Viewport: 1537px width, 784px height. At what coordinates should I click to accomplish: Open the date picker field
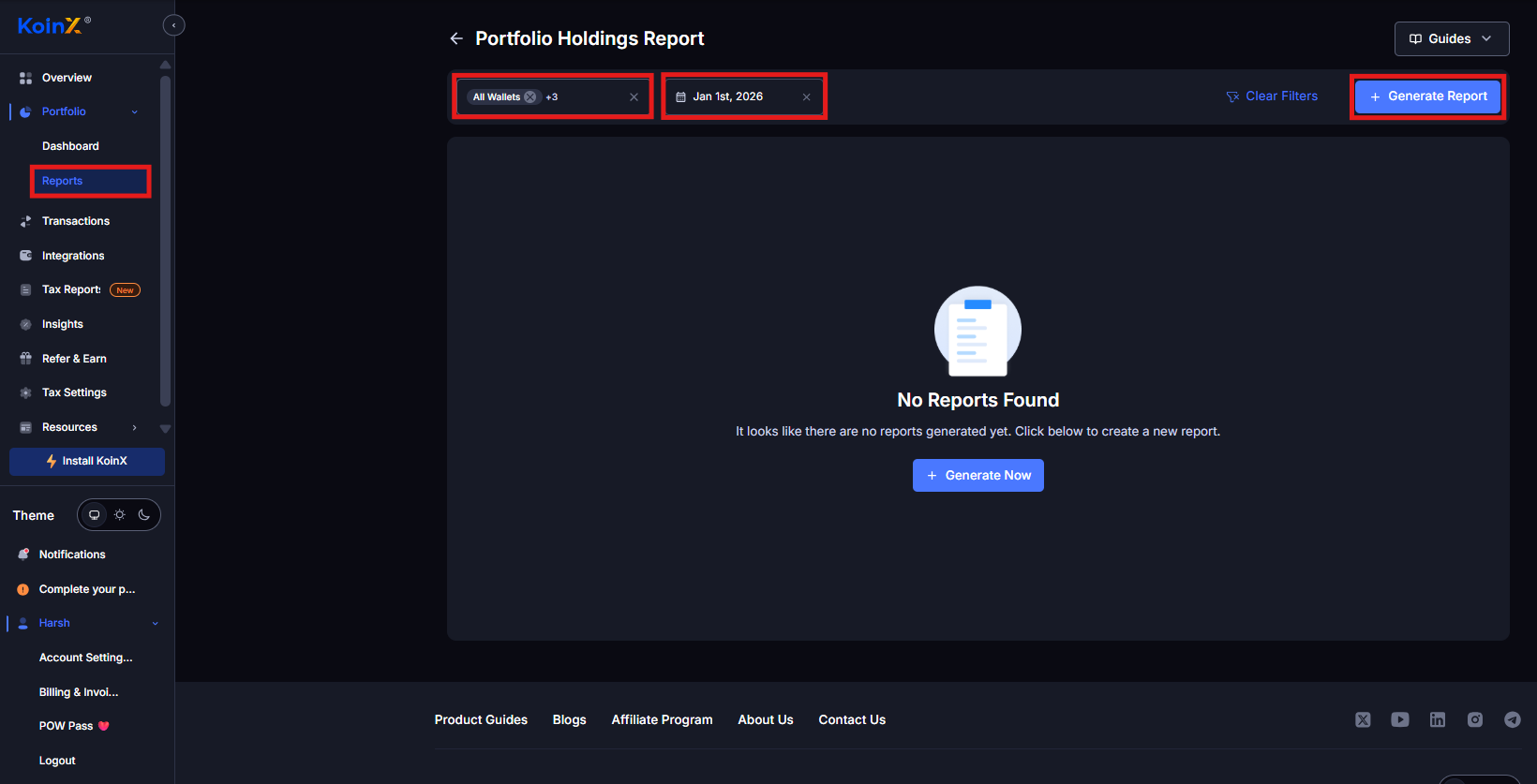tap(744, 96)
